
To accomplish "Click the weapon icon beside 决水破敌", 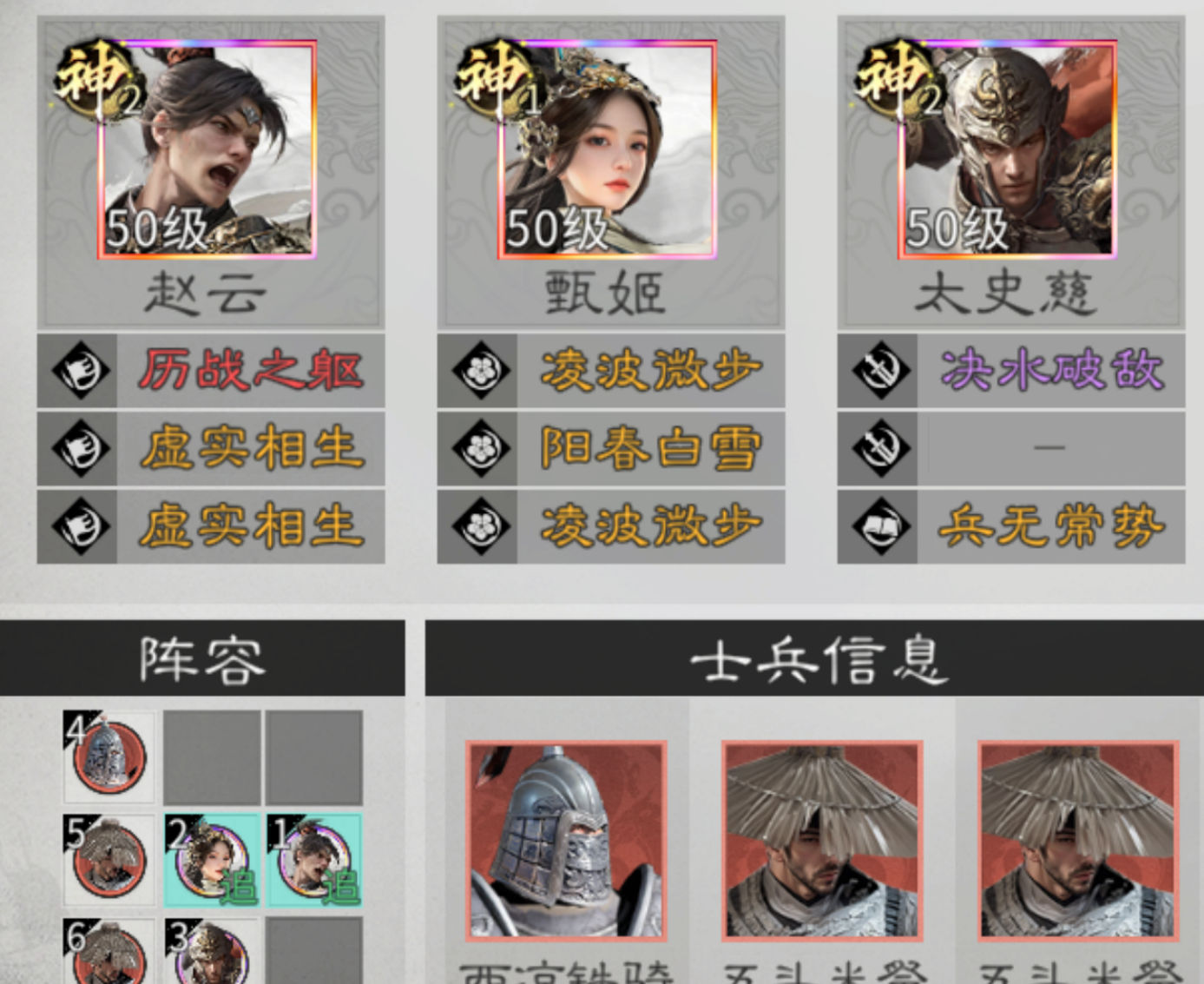I will pyautogui.click(x=880, y=372).
